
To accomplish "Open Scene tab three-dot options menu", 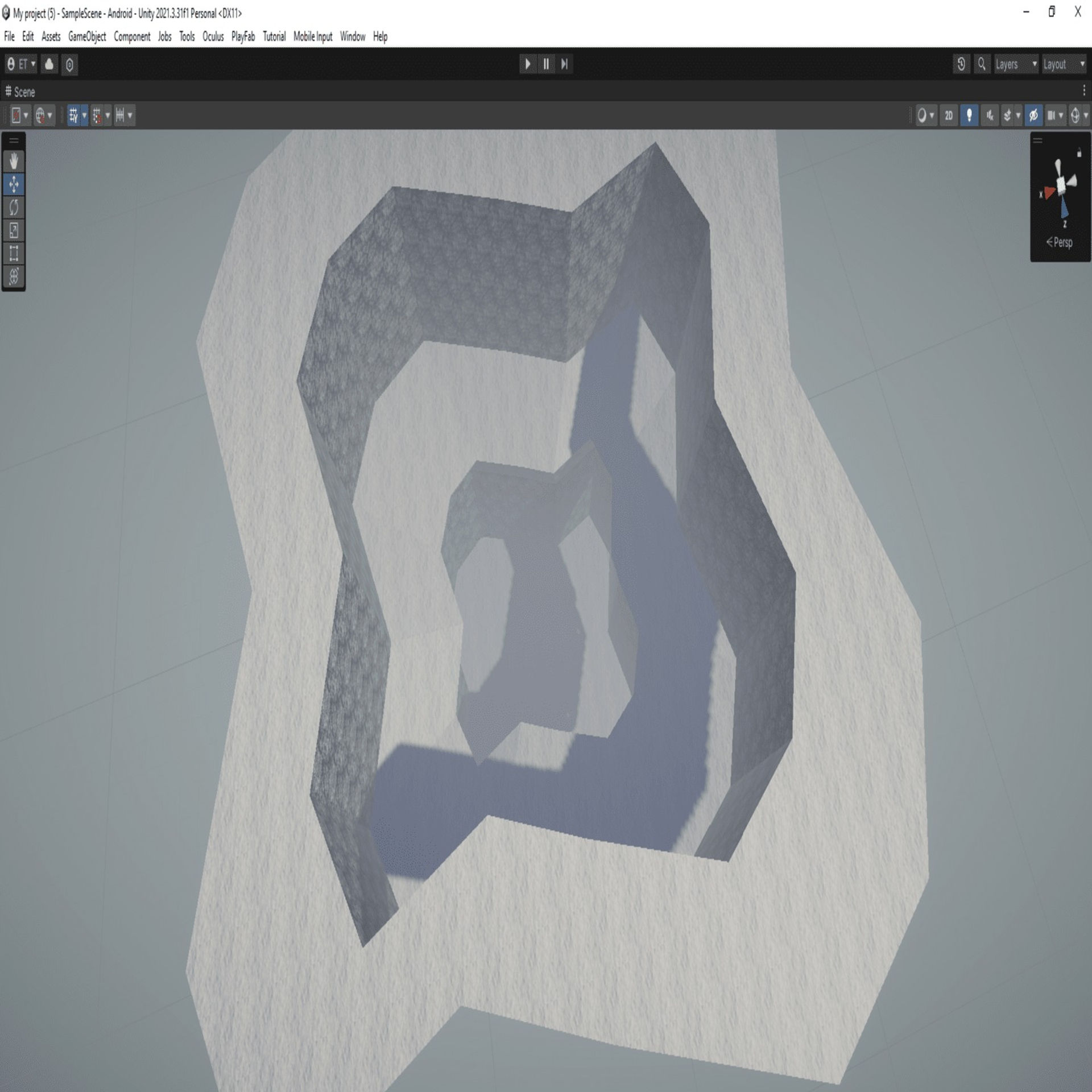I will 1084,90.
